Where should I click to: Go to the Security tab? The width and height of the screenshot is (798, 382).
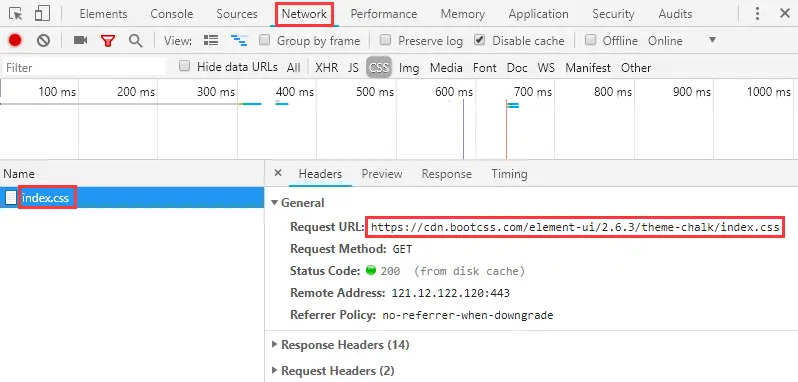(613, 14)
